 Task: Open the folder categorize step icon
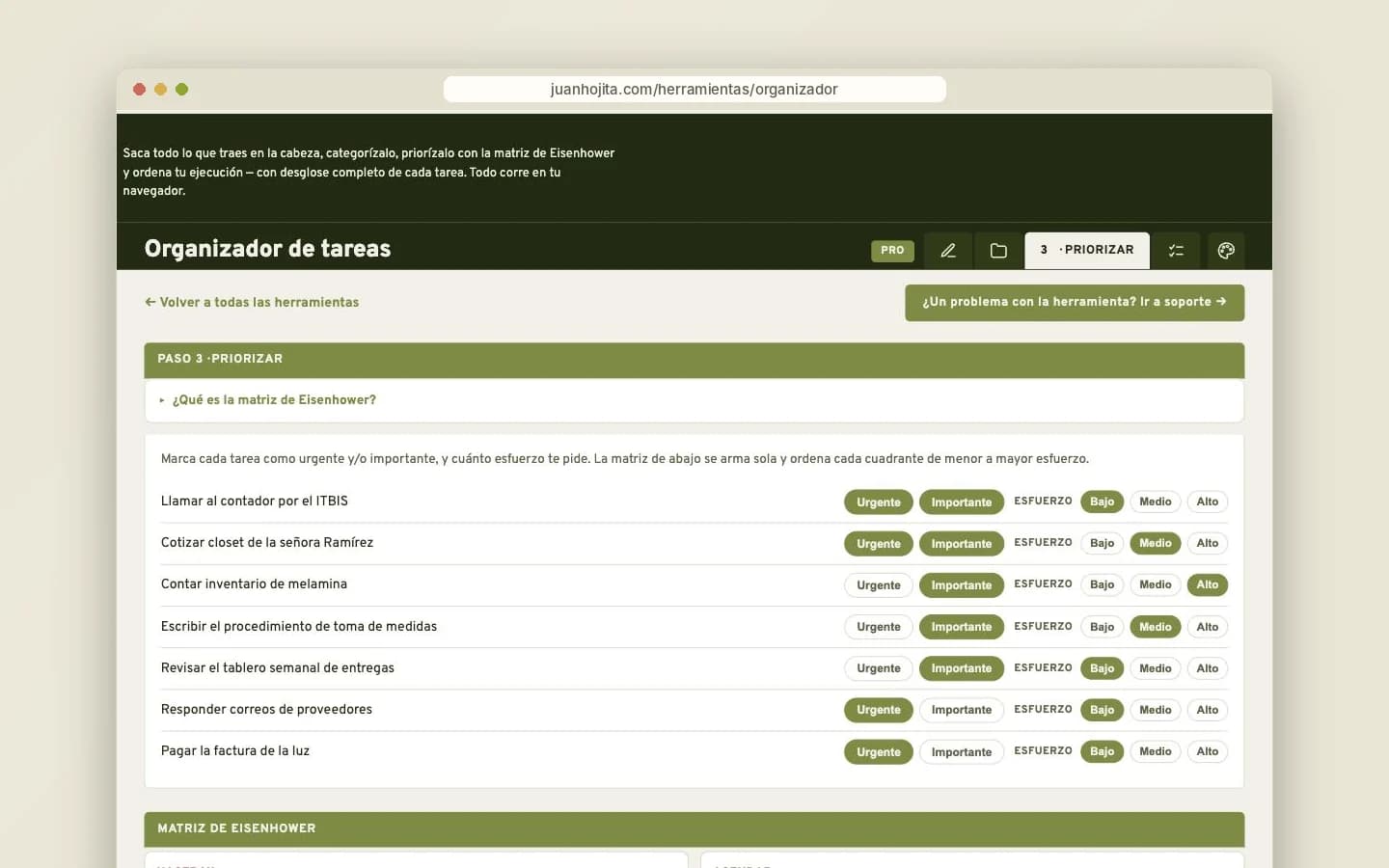pos(998,251)
